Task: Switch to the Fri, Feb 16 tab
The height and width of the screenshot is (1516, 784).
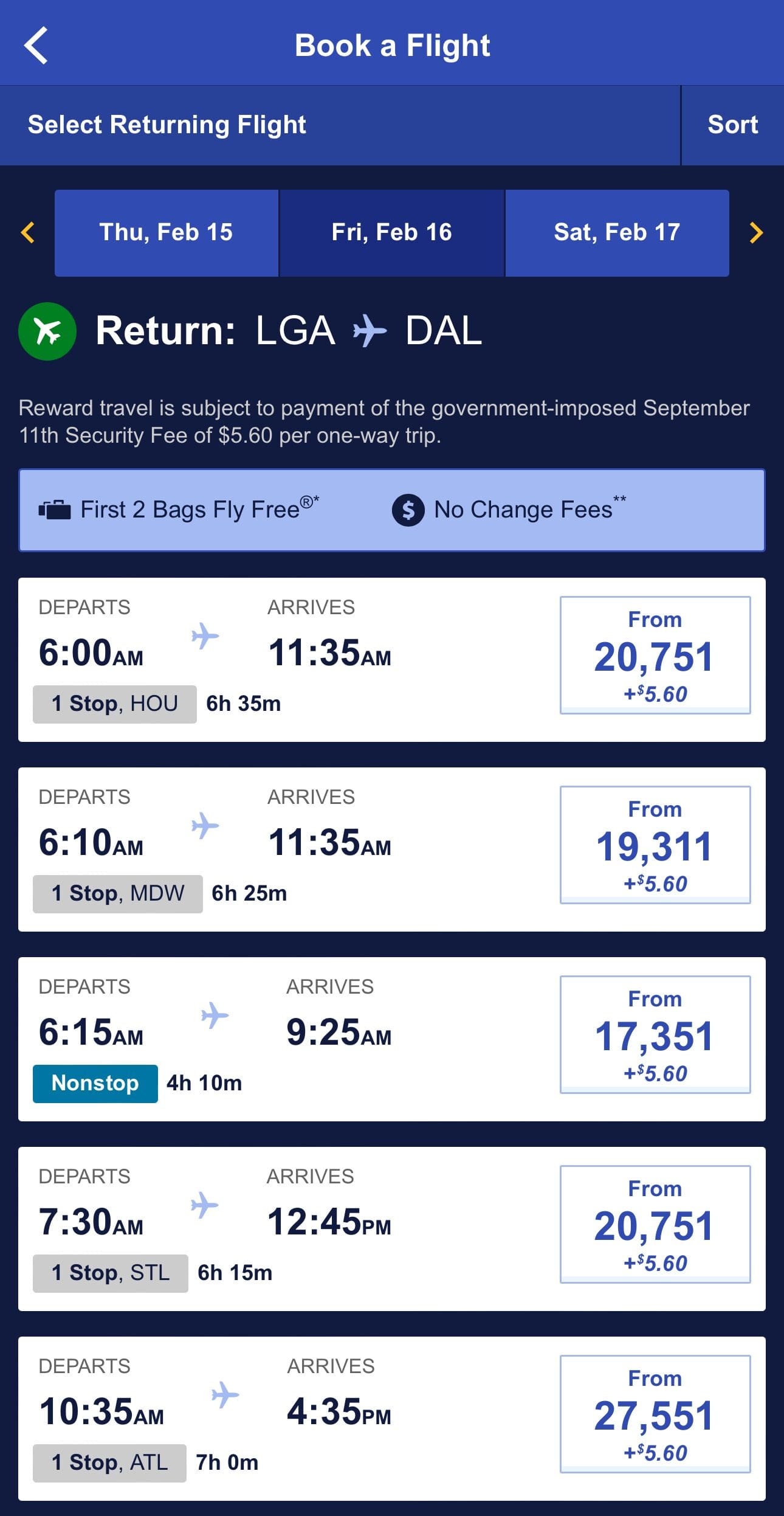Action: [x=391, y=232]
